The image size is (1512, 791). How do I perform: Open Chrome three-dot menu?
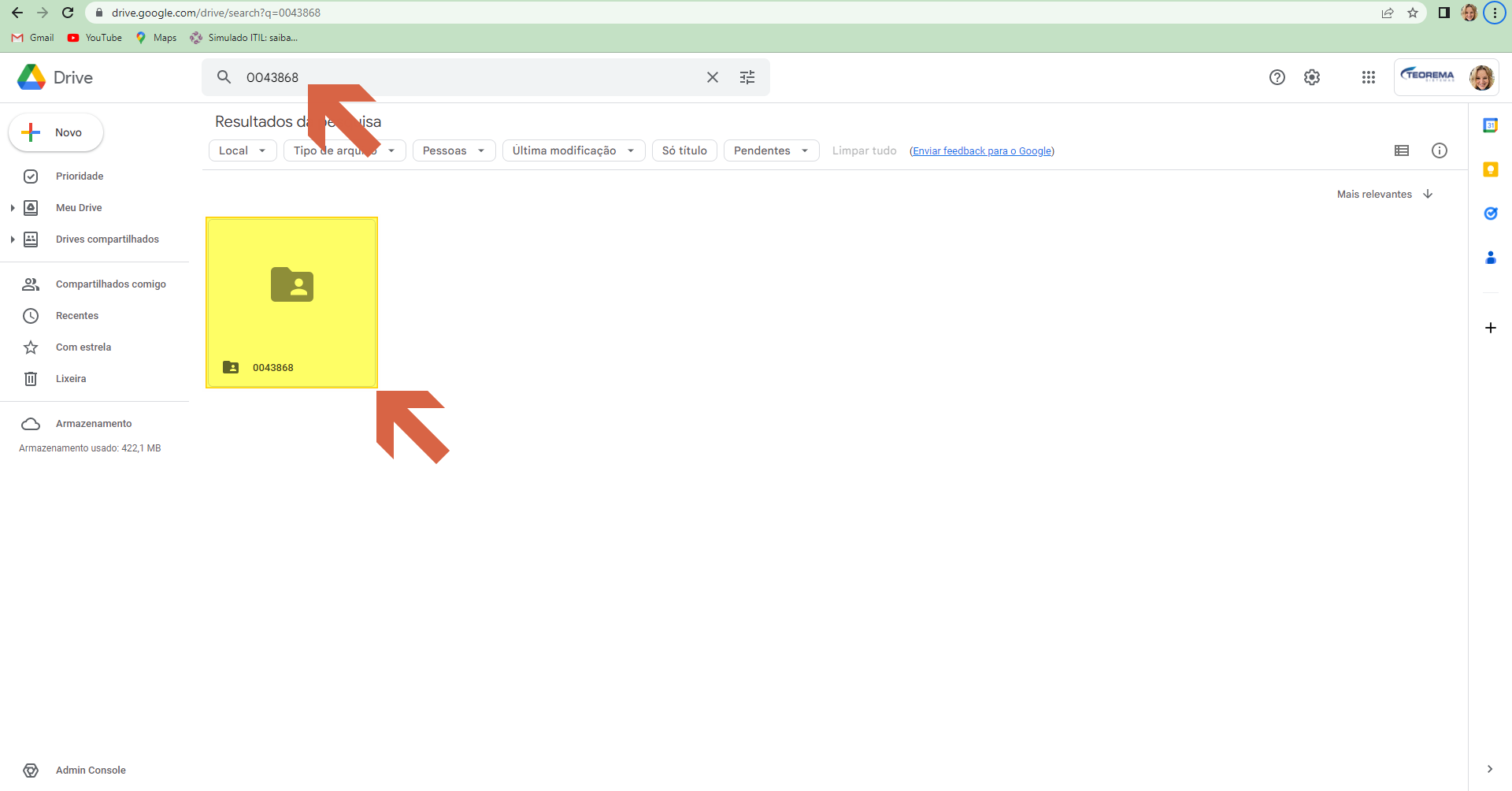(1495, 13)
